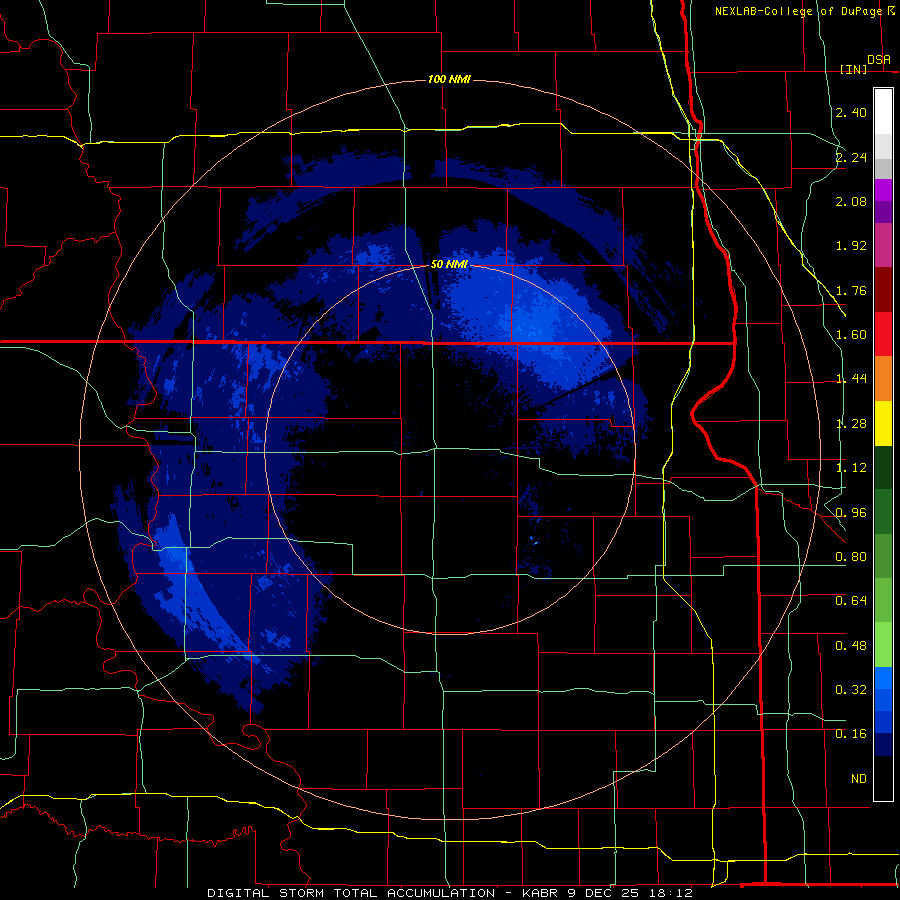Viewport: 900px width, 900px height.
Task: Click the 1.28 legend value
Action: click(x=851, y=424)
